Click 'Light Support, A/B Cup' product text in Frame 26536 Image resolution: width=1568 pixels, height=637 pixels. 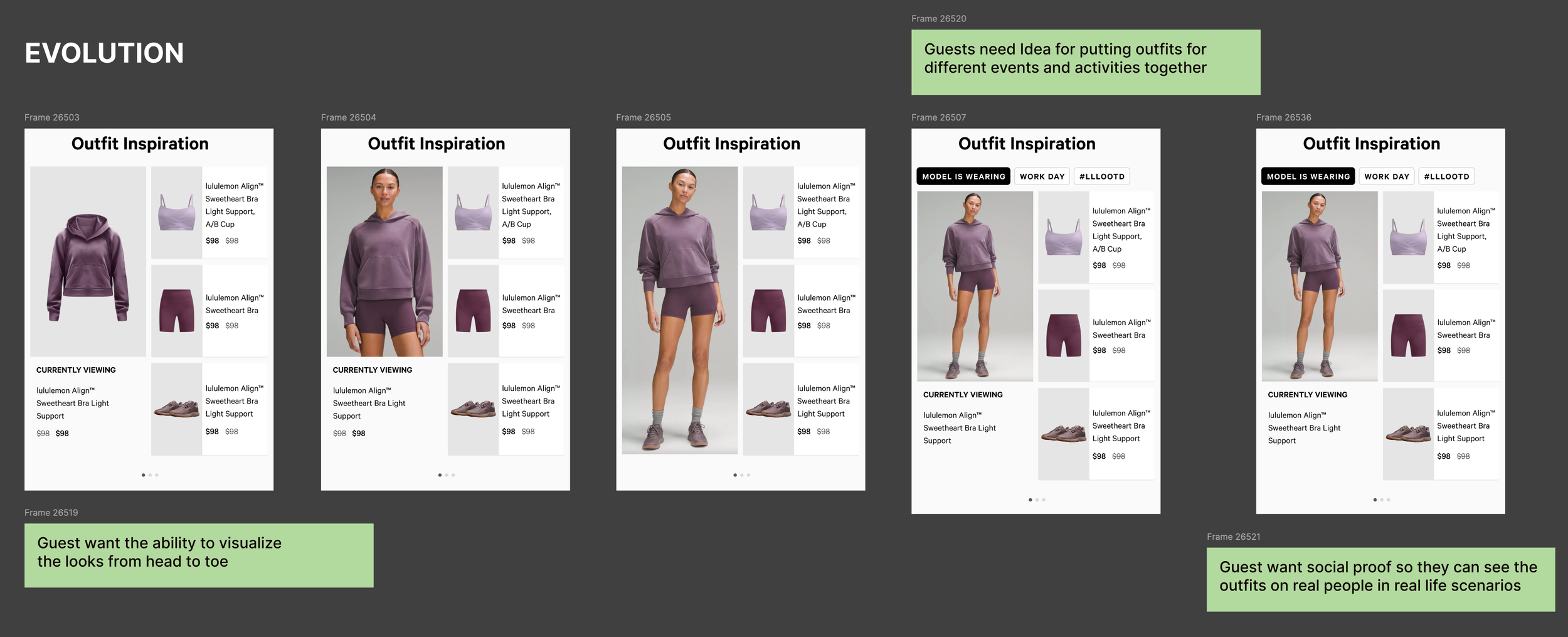(1462, 243)
